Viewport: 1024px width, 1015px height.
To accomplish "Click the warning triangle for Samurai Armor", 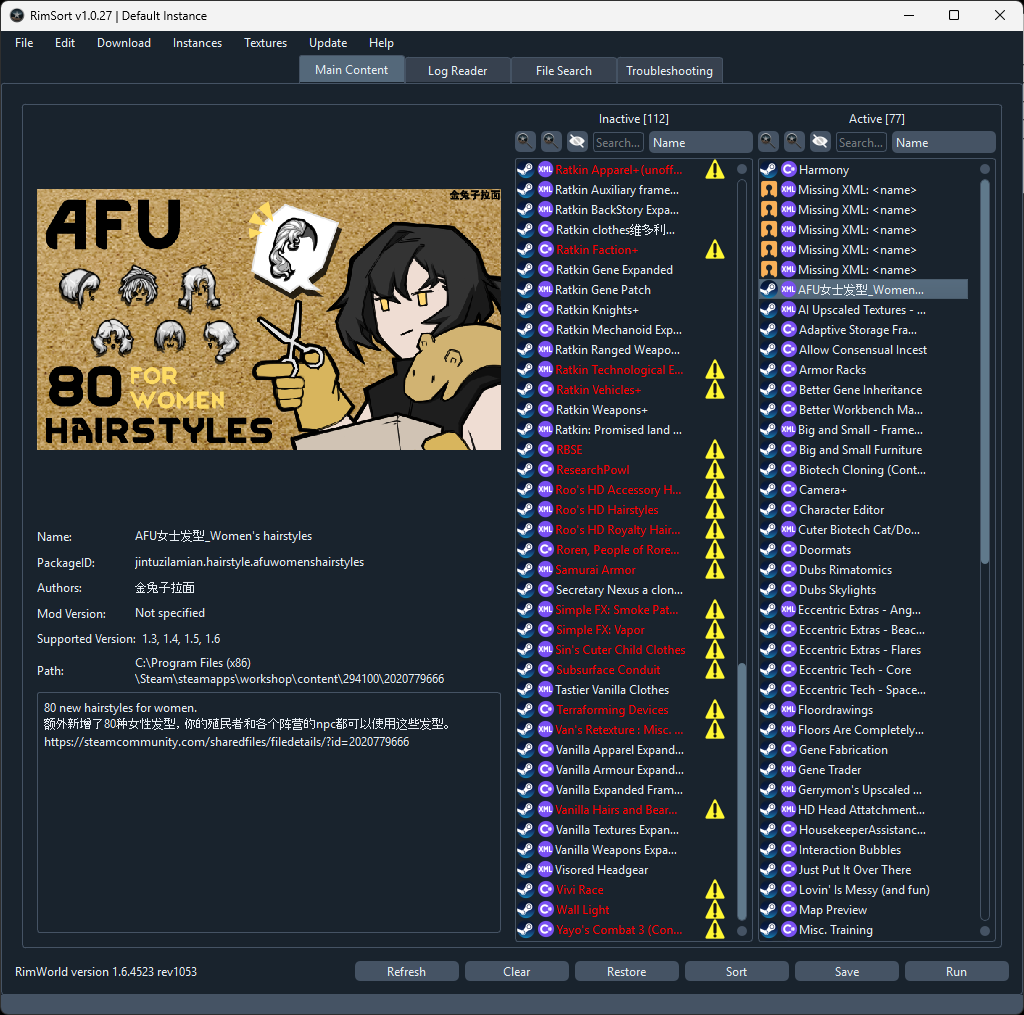I will click(715, 570).
